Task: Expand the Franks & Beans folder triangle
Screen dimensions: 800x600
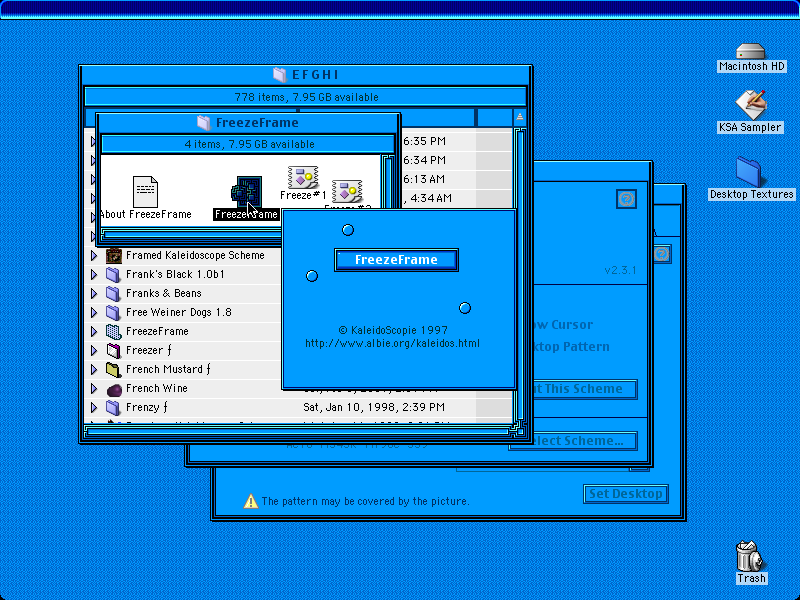Action: pyautogui.click(x=94, y=293)
